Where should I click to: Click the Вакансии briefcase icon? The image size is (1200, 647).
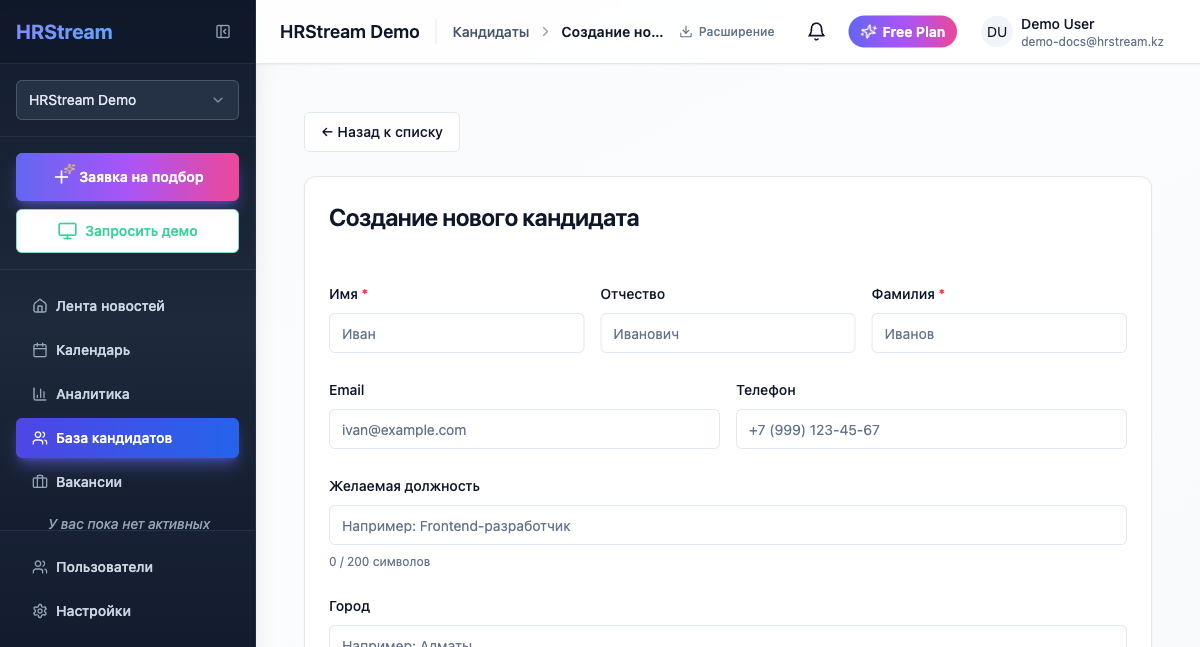coord(38,482)
